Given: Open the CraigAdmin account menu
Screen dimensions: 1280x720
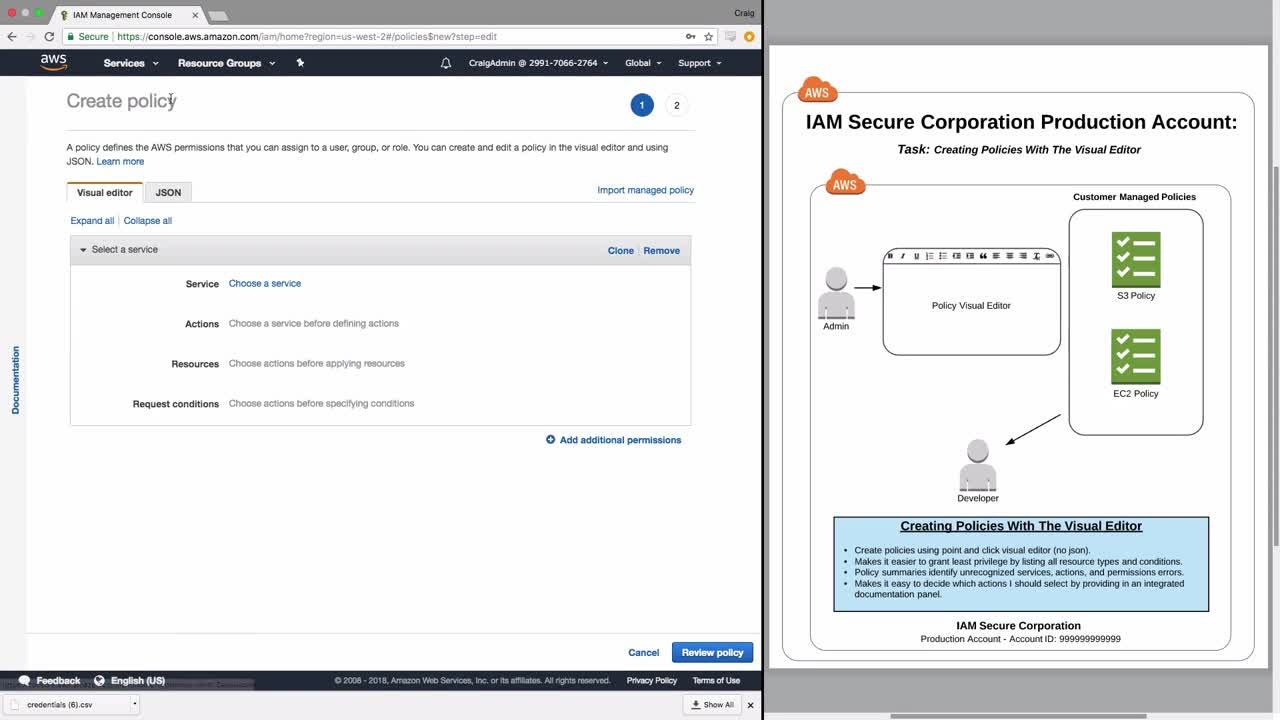Looking at the screenshot, I should (x=538, y=63).
